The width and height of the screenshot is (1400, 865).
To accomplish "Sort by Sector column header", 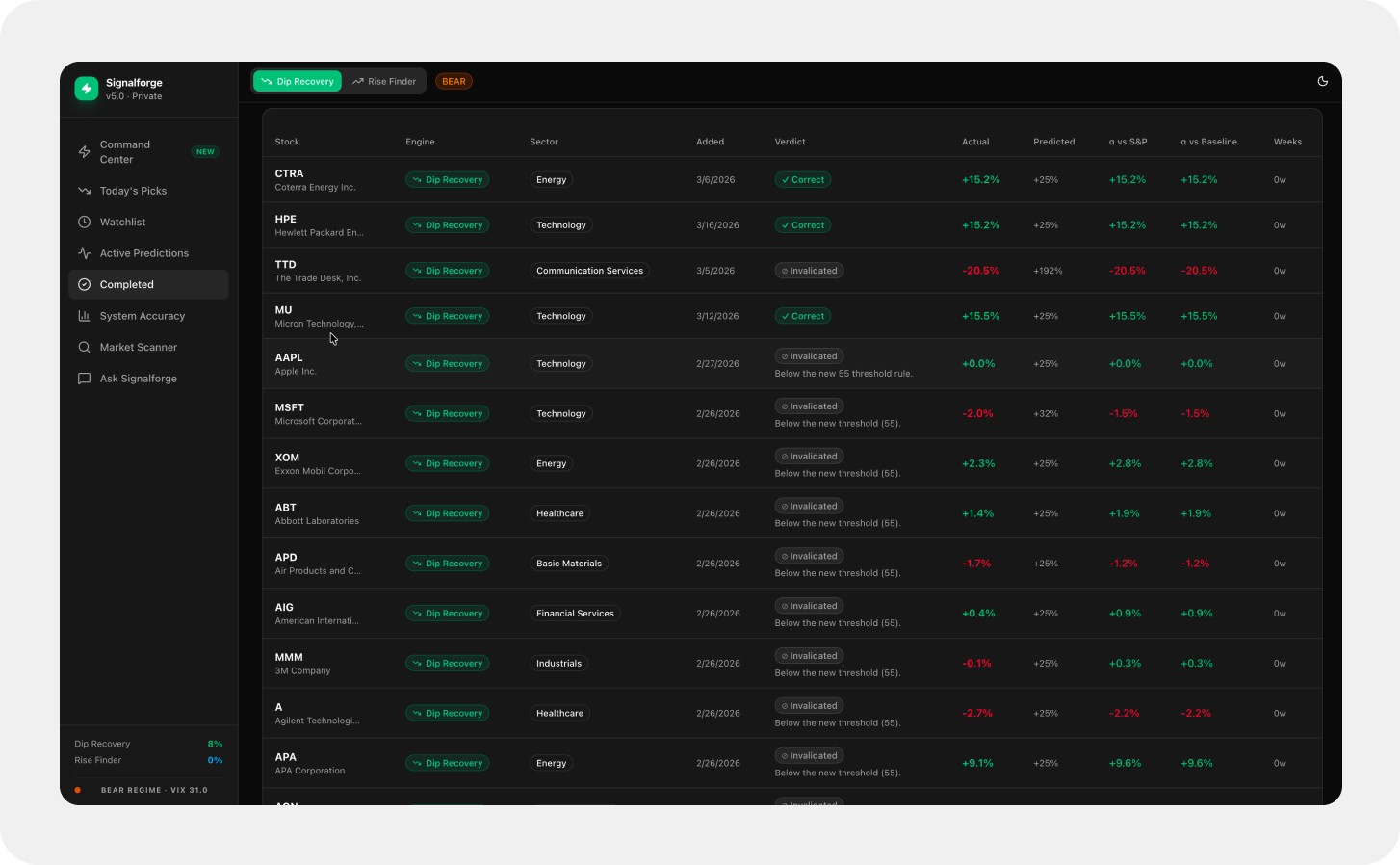I will [544, 142].
